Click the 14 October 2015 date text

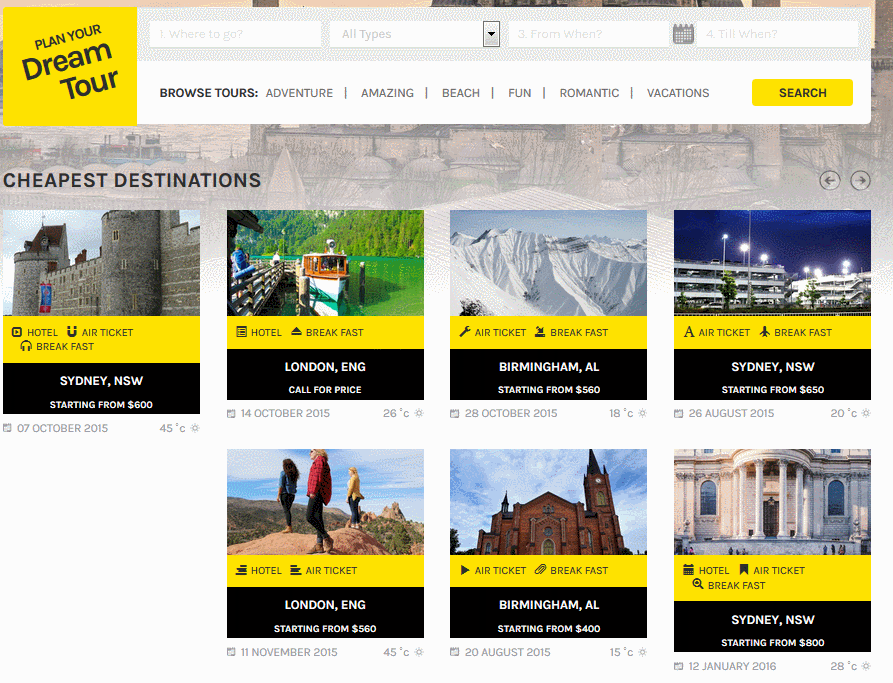[285, 414]
